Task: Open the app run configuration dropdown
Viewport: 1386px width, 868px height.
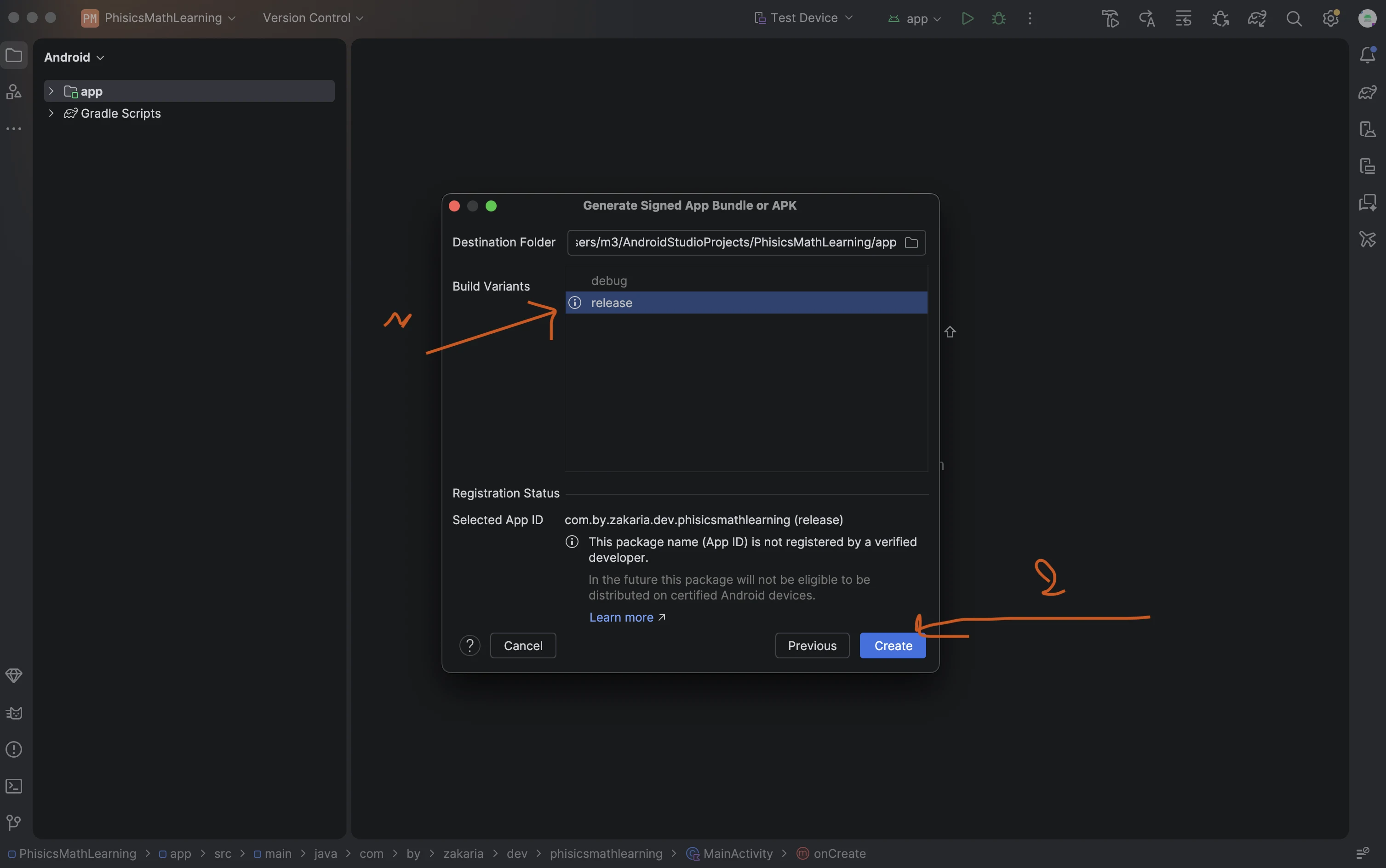Action: click(x=915, y=18)
